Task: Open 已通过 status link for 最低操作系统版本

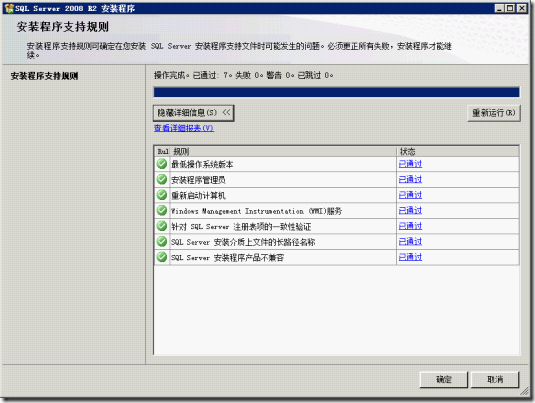Action: 410,164
